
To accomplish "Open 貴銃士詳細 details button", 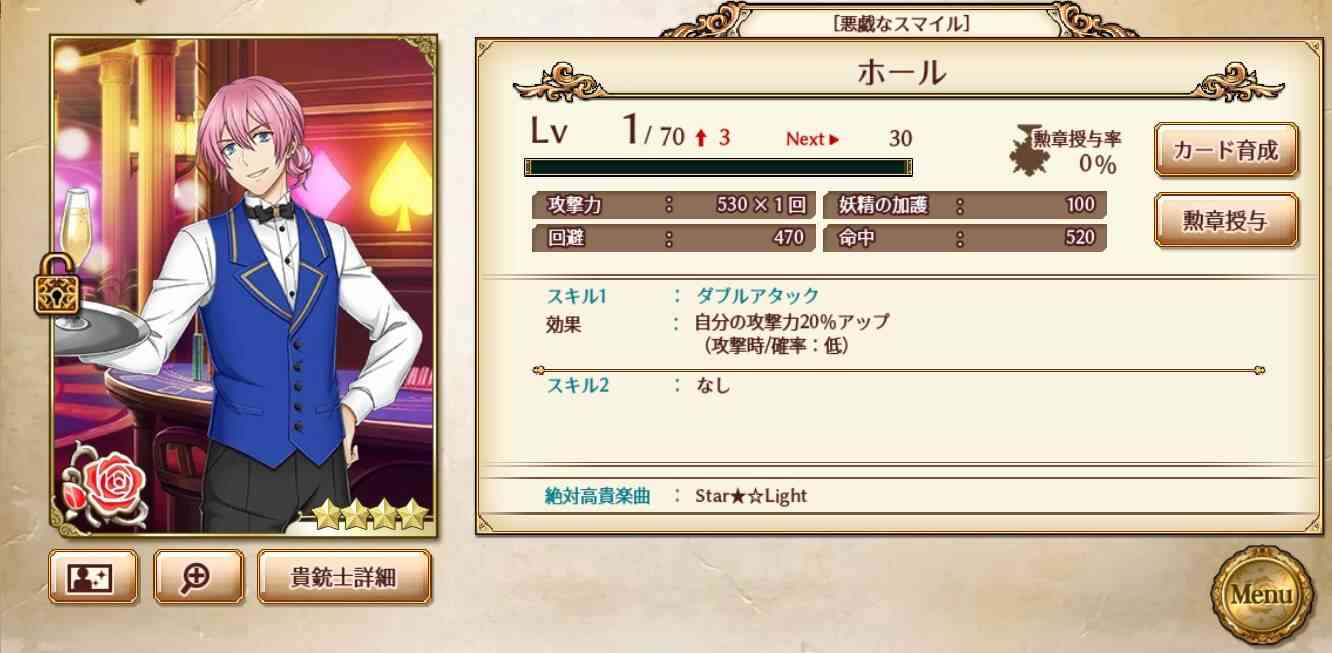I will click(344, 577).
